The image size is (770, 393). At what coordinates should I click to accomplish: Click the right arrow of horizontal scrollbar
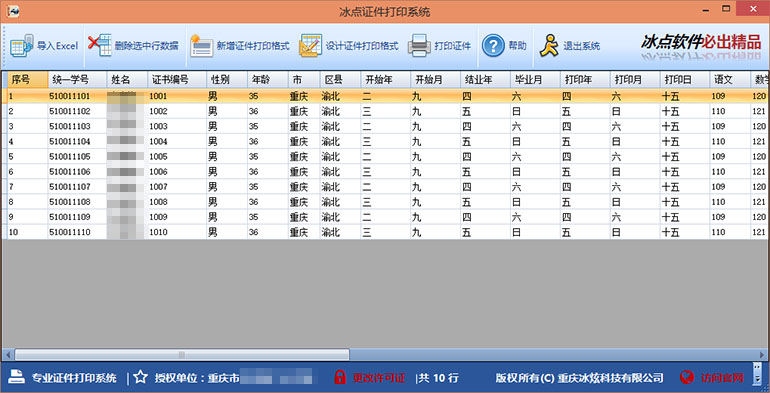point(762,354)
